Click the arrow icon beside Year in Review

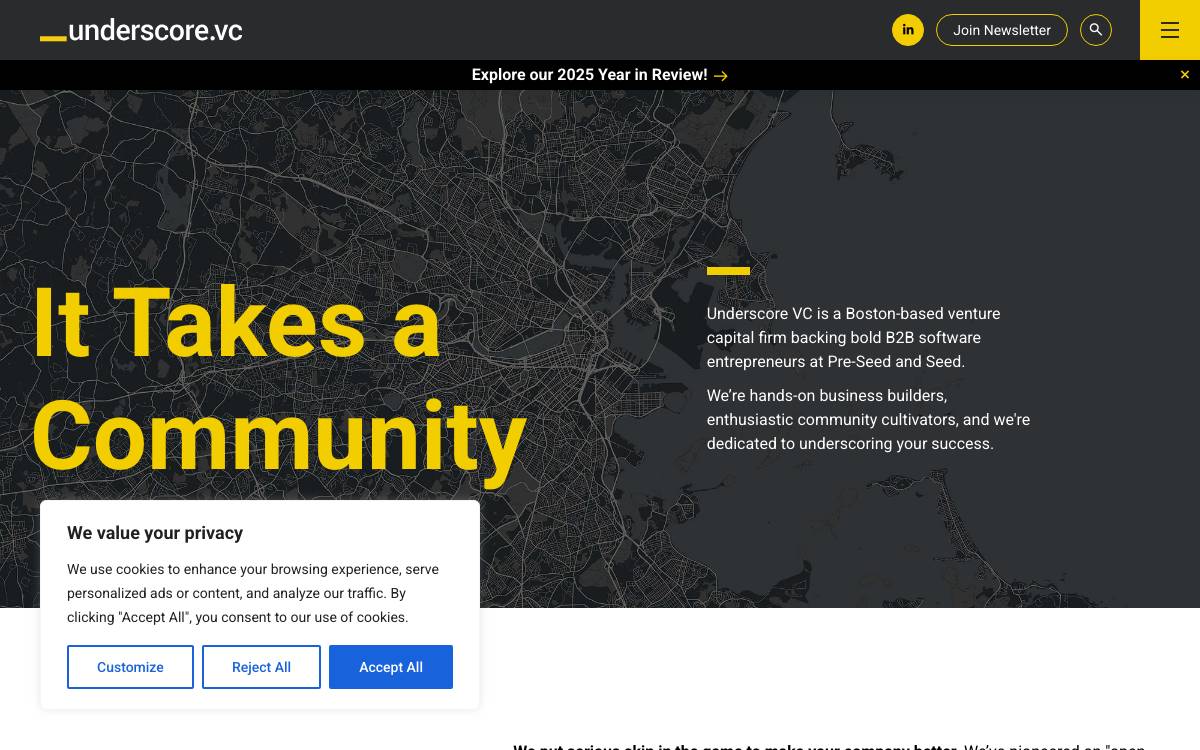coord(721,76)
